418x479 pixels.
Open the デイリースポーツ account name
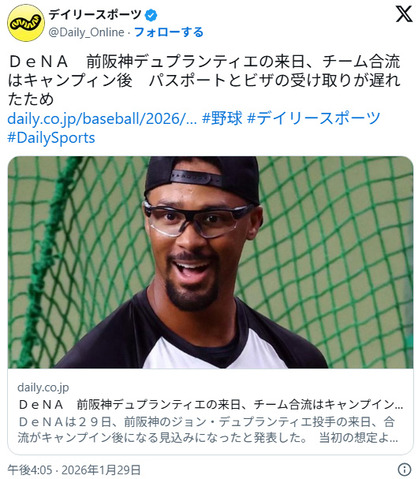96,15
